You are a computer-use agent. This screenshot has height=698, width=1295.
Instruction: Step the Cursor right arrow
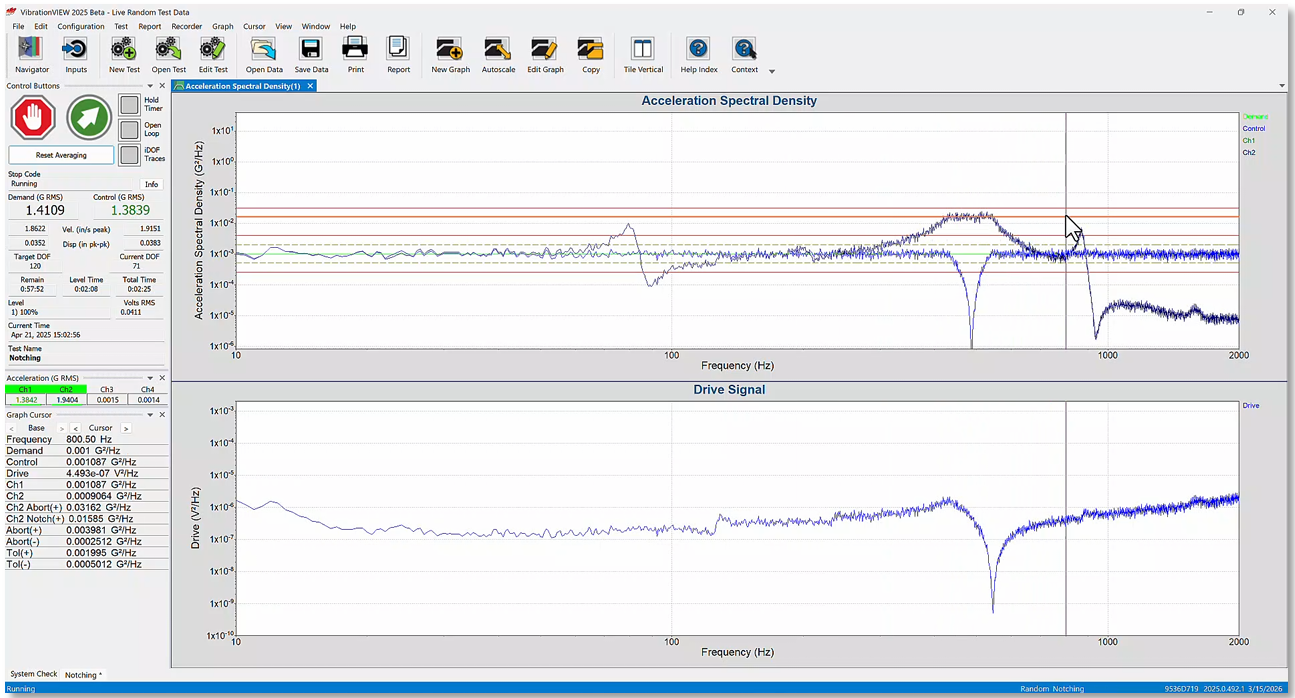click(126, 428)
